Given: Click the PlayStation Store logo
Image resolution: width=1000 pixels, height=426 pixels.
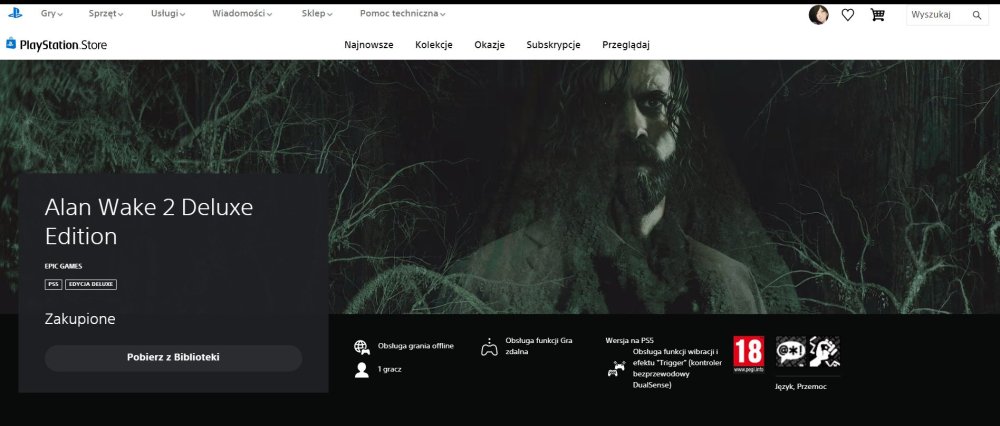Looking at the screenshot, I should tap(57, 45).
